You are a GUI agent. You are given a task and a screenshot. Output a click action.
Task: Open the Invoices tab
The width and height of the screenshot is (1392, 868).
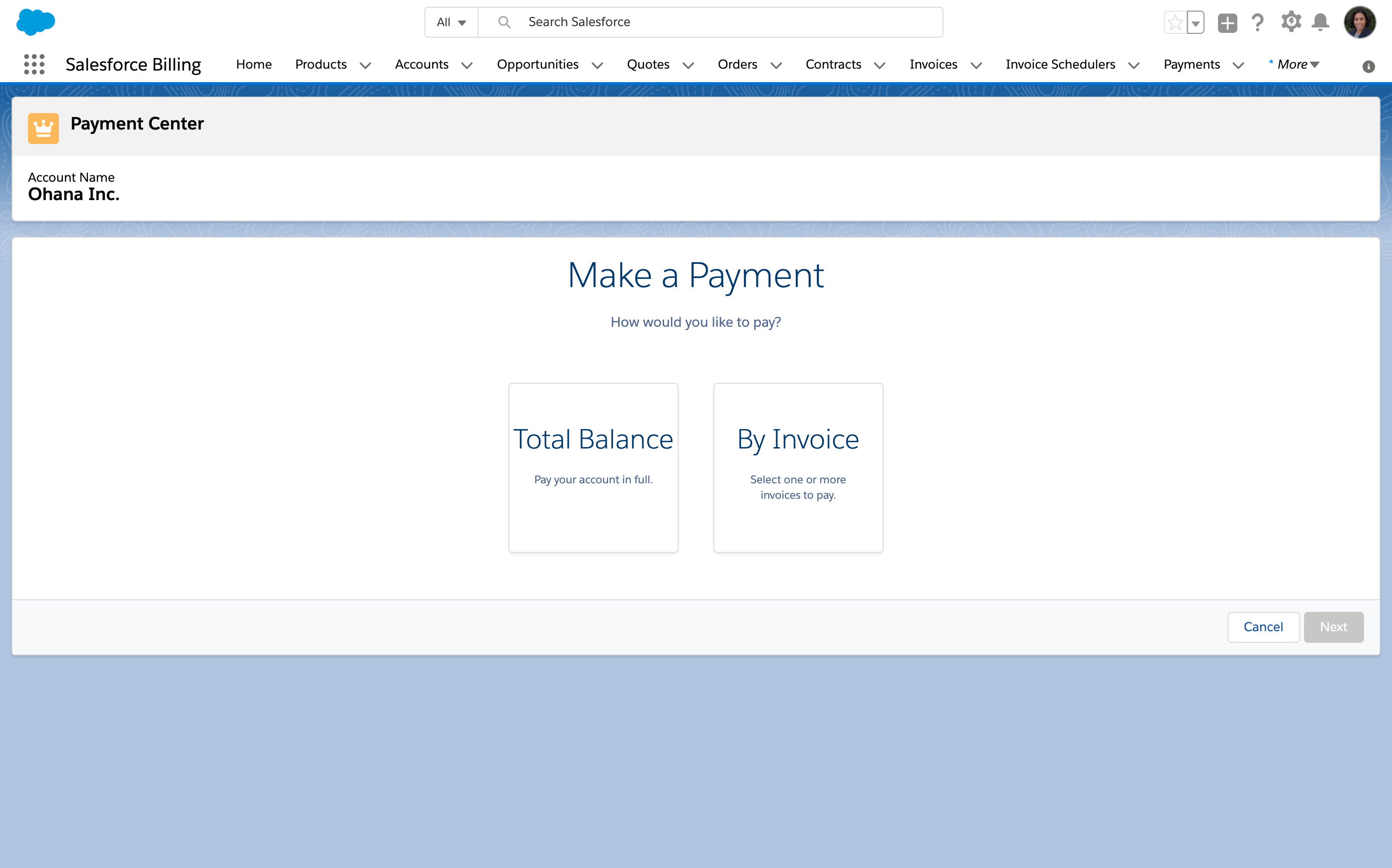(933, 64)
